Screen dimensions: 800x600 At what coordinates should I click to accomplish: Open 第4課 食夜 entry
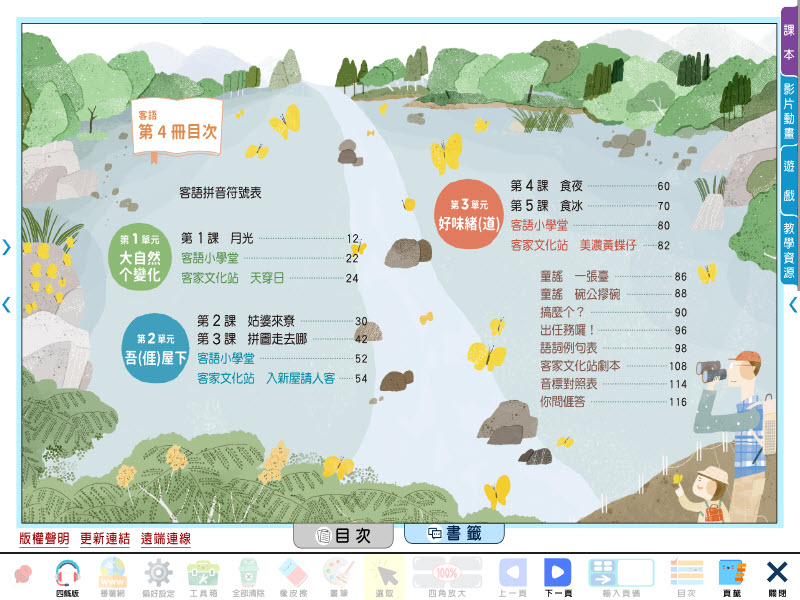pos(590,186)
